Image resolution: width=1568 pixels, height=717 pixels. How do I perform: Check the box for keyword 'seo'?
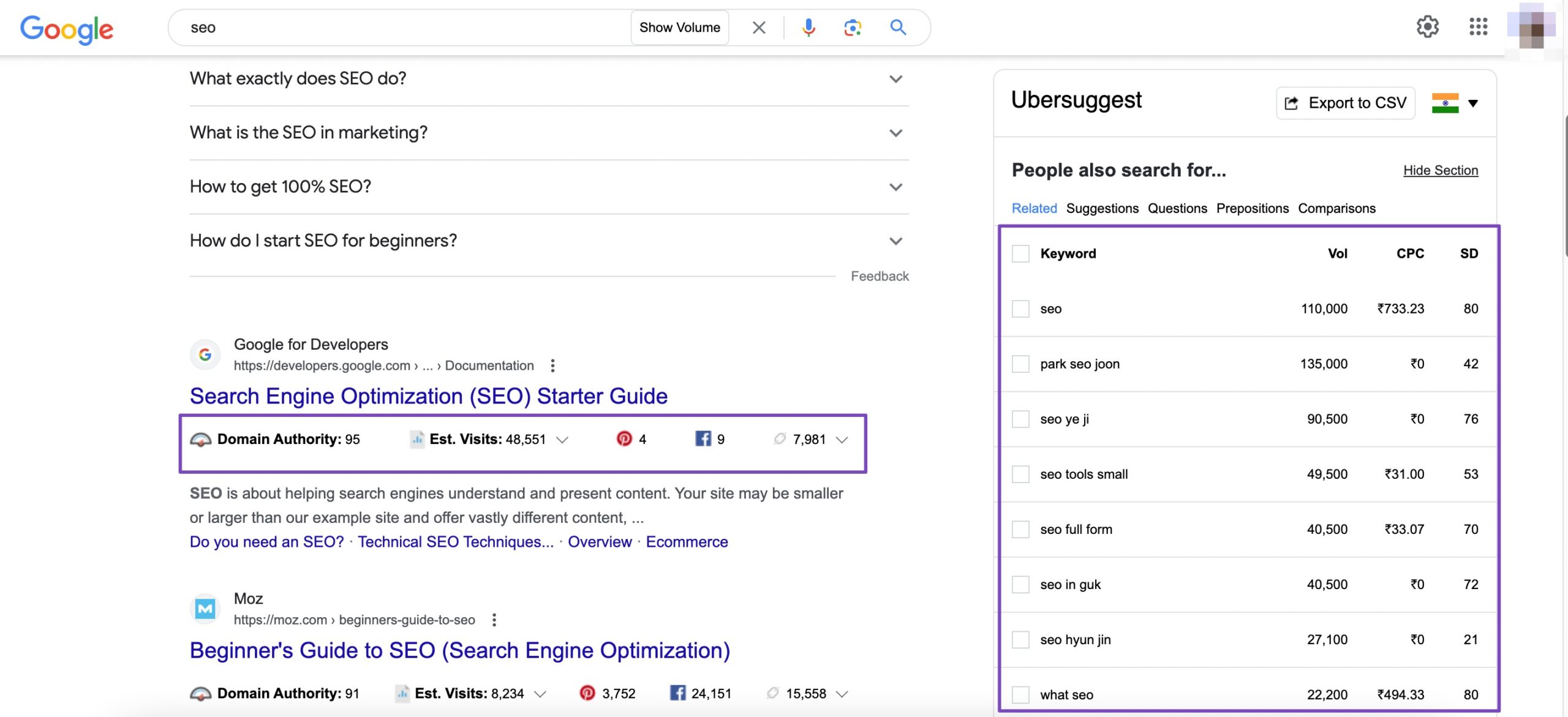(1020, 309)
